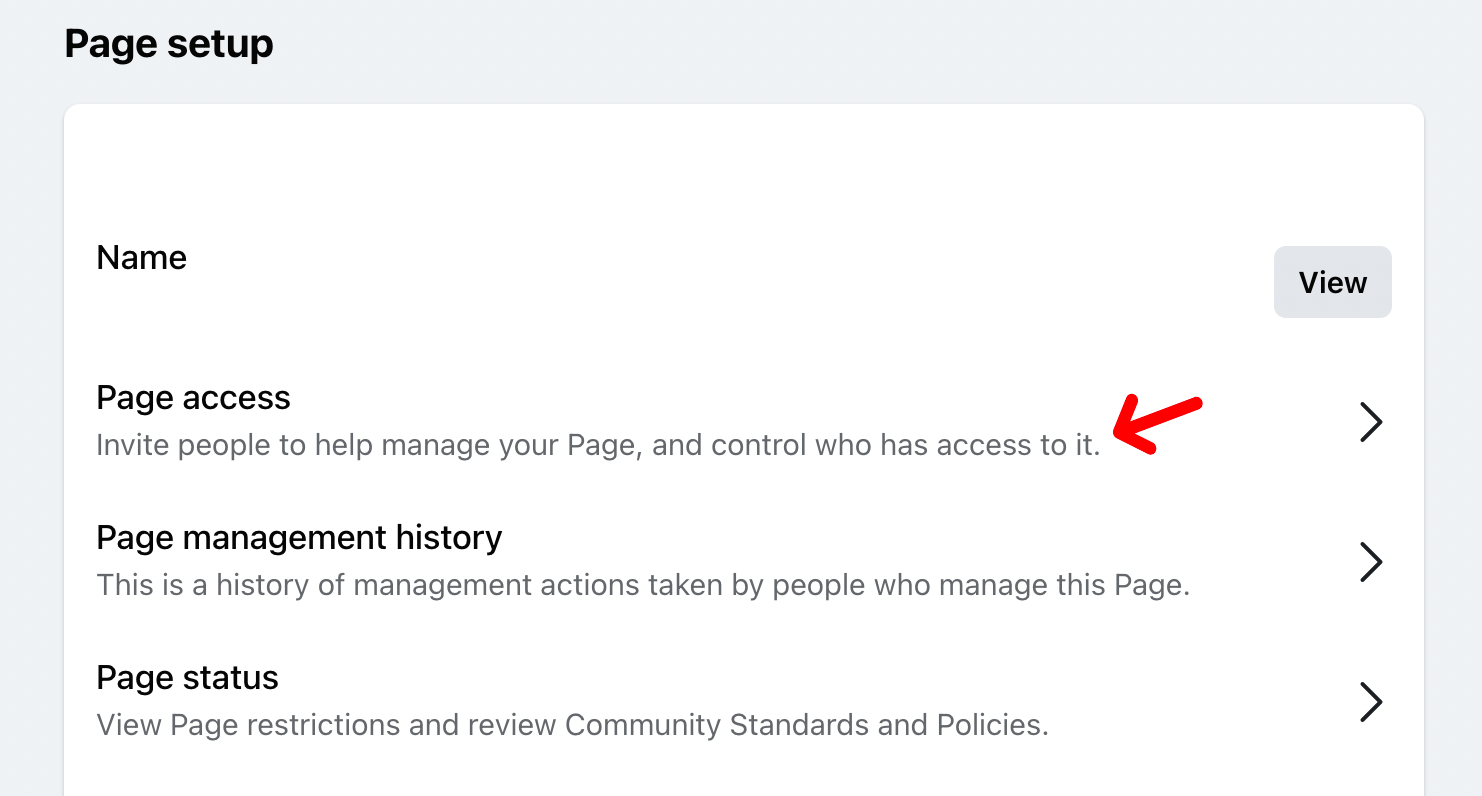Select the Page management history title
Image resolution: width=1482 pixels, height=796 pixels.
point(299,538)
